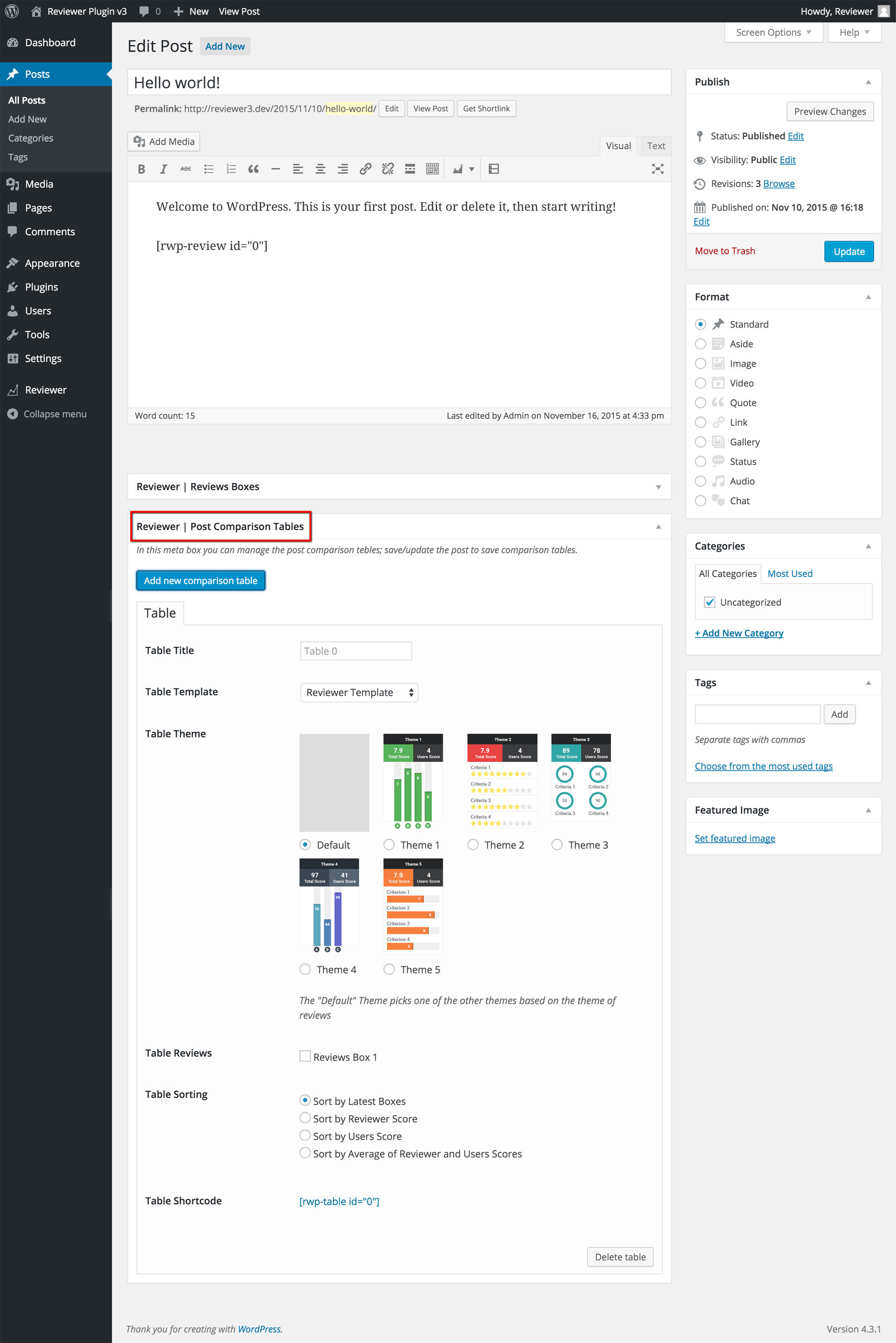Expand the Reviews Boxes meta box

(658, 487)
